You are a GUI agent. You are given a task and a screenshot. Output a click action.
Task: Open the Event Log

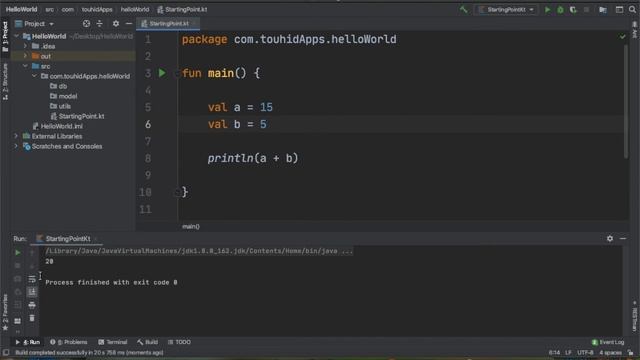click(x=608, y=342)
